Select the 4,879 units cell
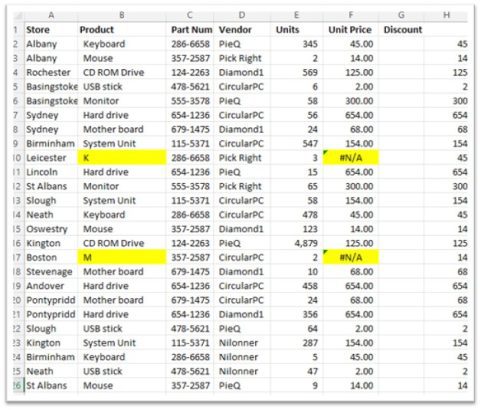This screenshot has height=410, width=481. tap(297, 243)
